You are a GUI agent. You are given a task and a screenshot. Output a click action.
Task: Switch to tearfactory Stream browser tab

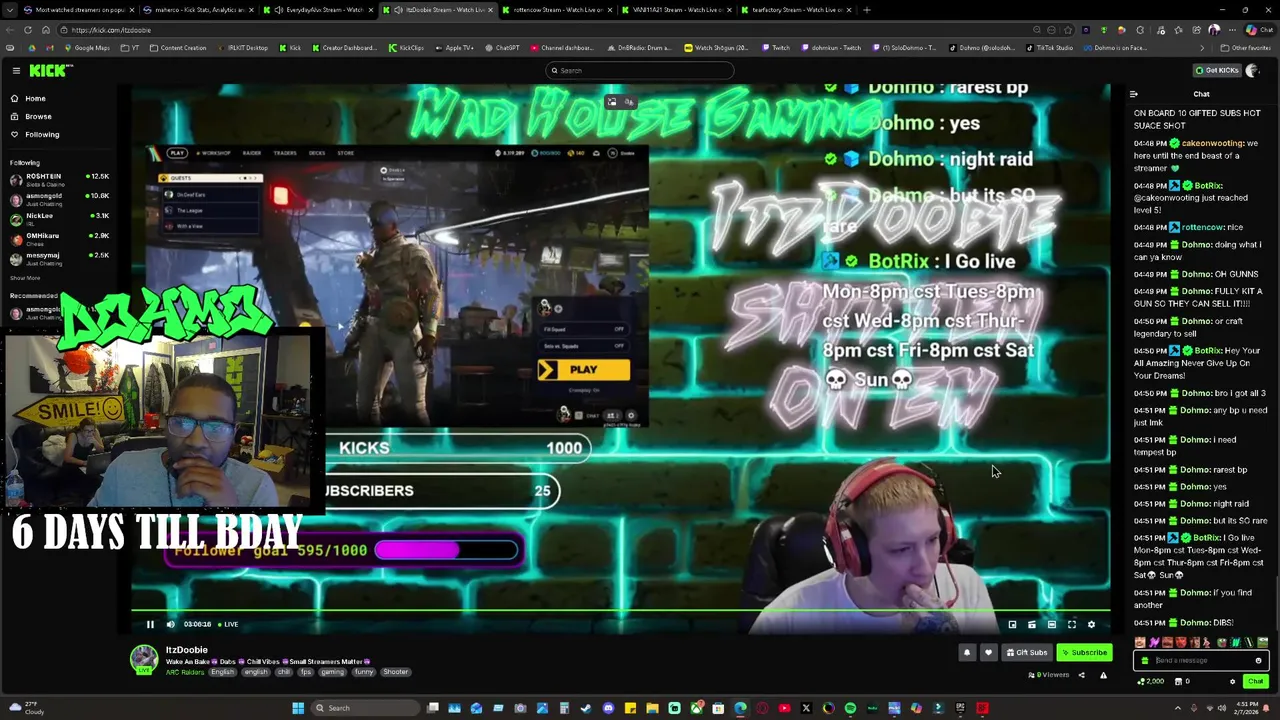tap(797, 10)
